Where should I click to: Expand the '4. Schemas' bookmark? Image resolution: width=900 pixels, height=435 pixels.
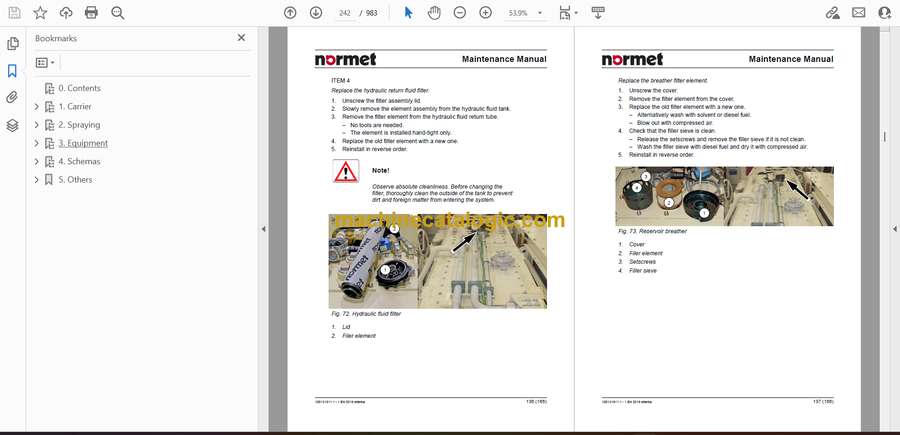click(x=37, y=162)
